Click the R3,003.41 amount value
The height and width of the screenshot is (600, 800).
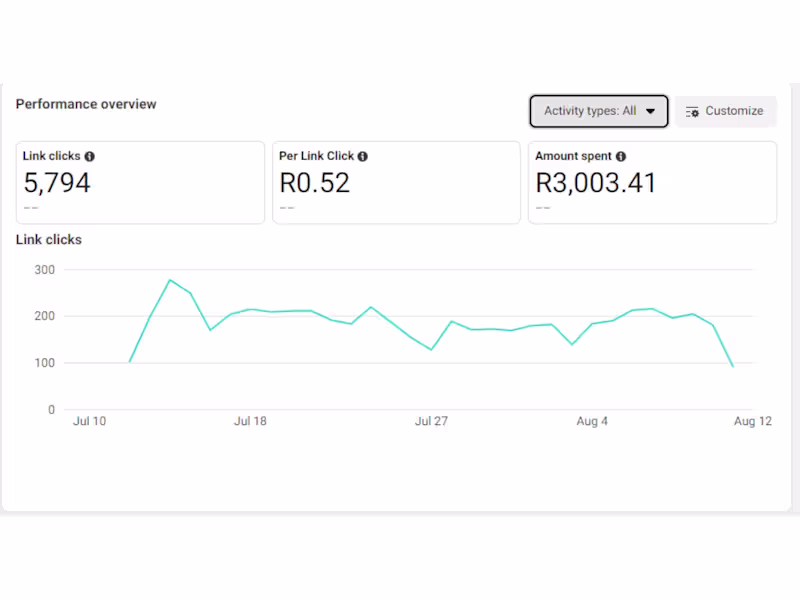pyautogui.click(x=596, y=183)
